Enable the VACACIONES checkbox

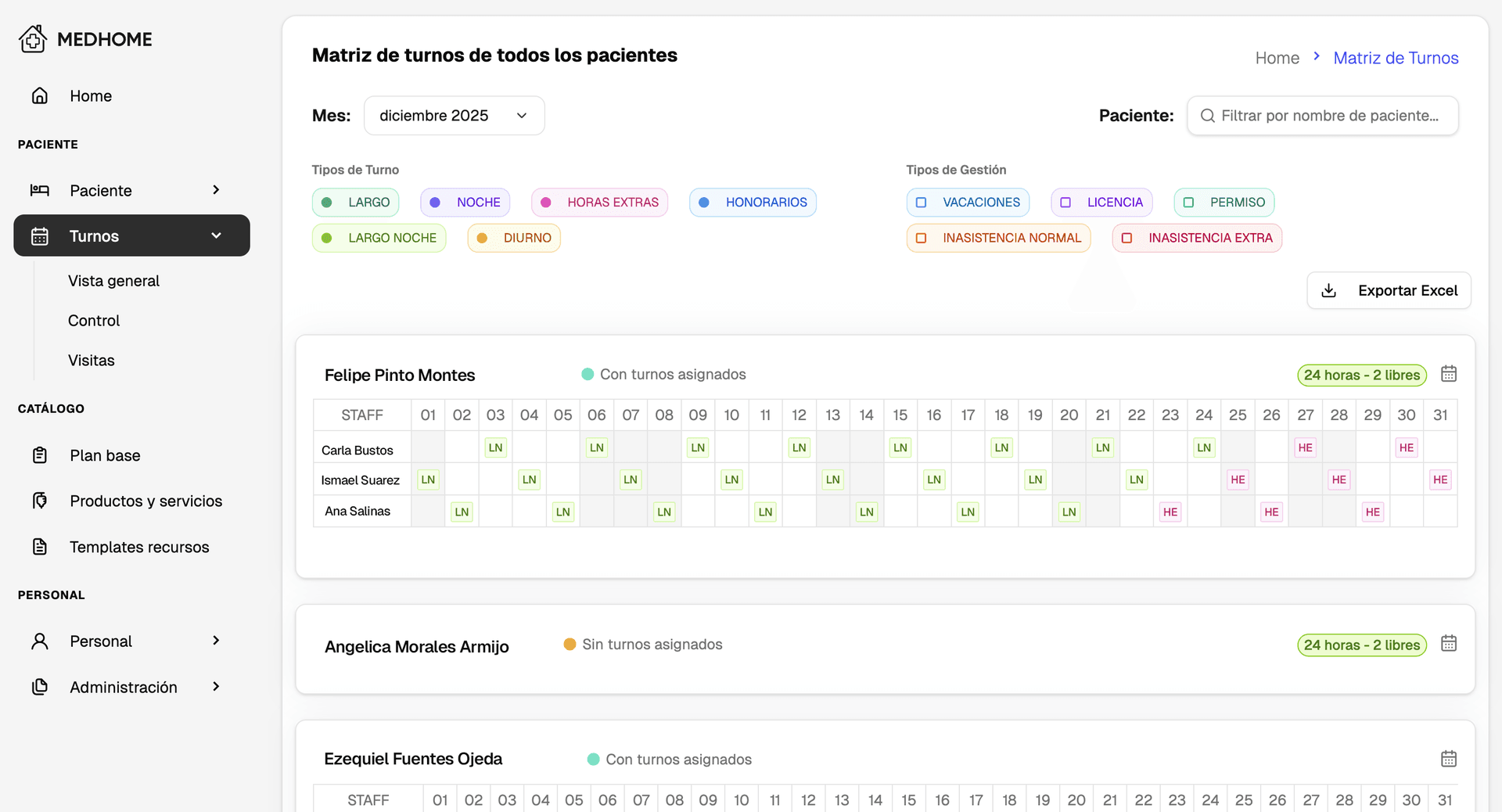922,202
